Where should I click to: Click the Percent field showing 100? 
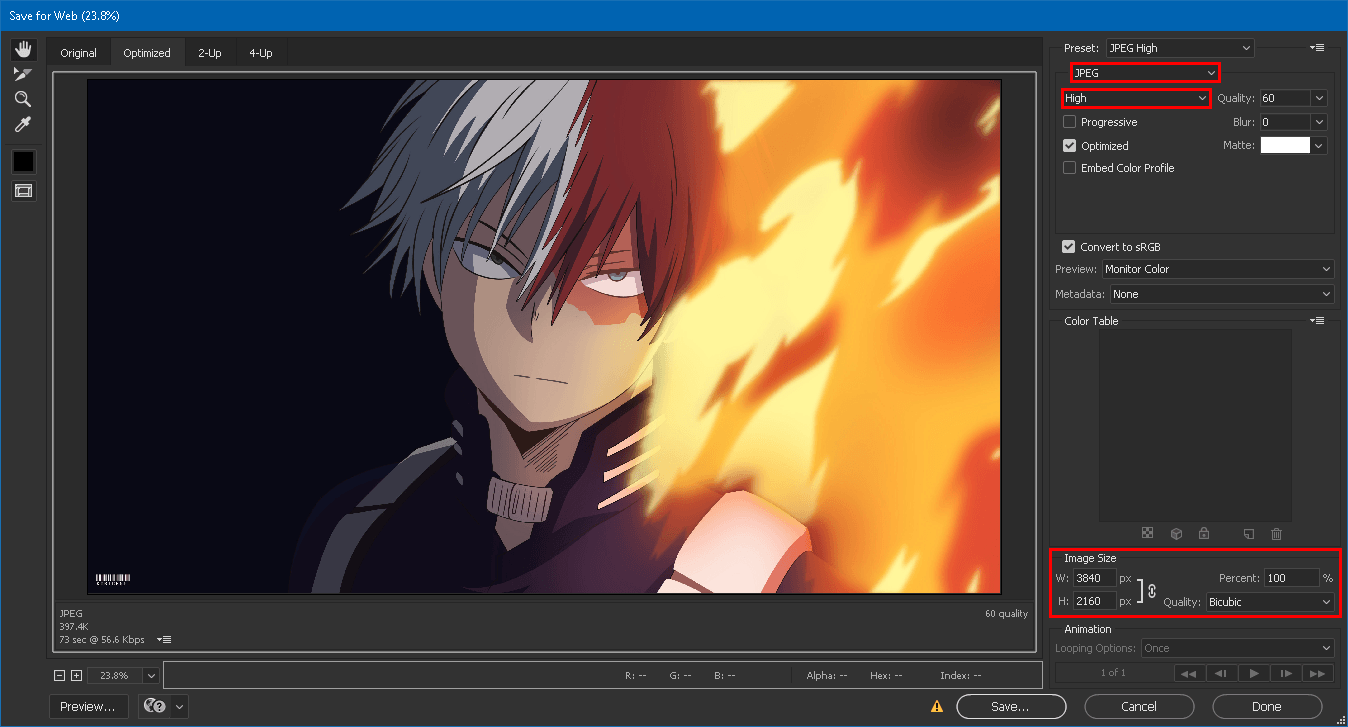(1291, 578)
